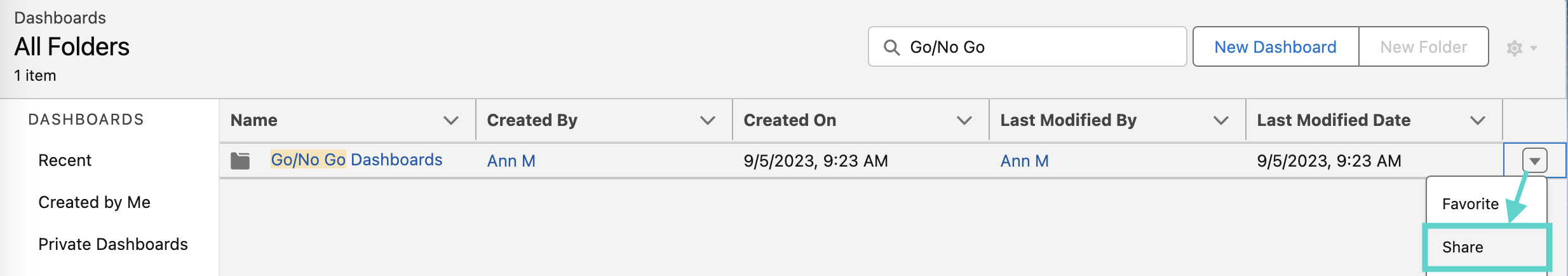Click the search magnifier icon
1568x276 pixels.
[891, 48]
